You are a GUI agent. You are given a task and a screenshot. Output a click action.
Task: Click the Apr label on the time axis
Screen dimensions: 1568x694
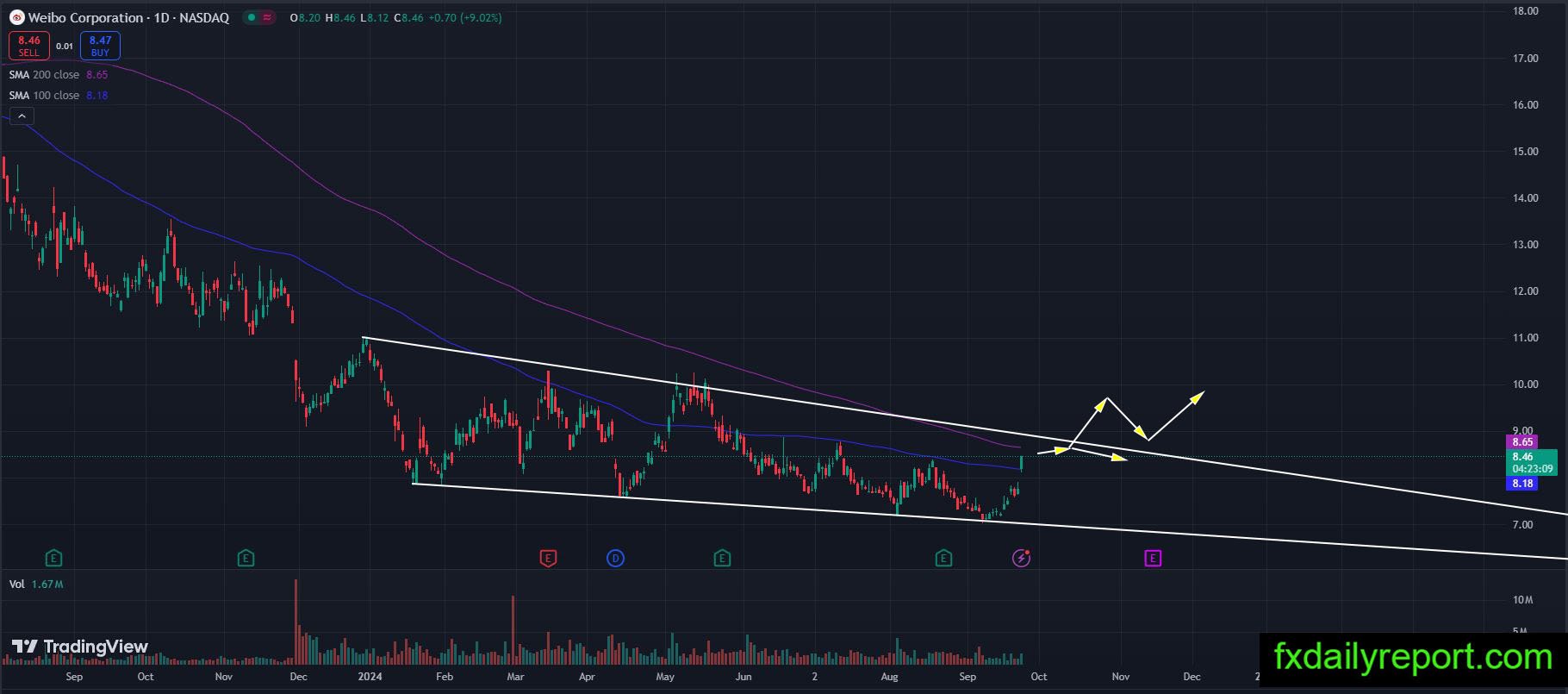point(587,677)
